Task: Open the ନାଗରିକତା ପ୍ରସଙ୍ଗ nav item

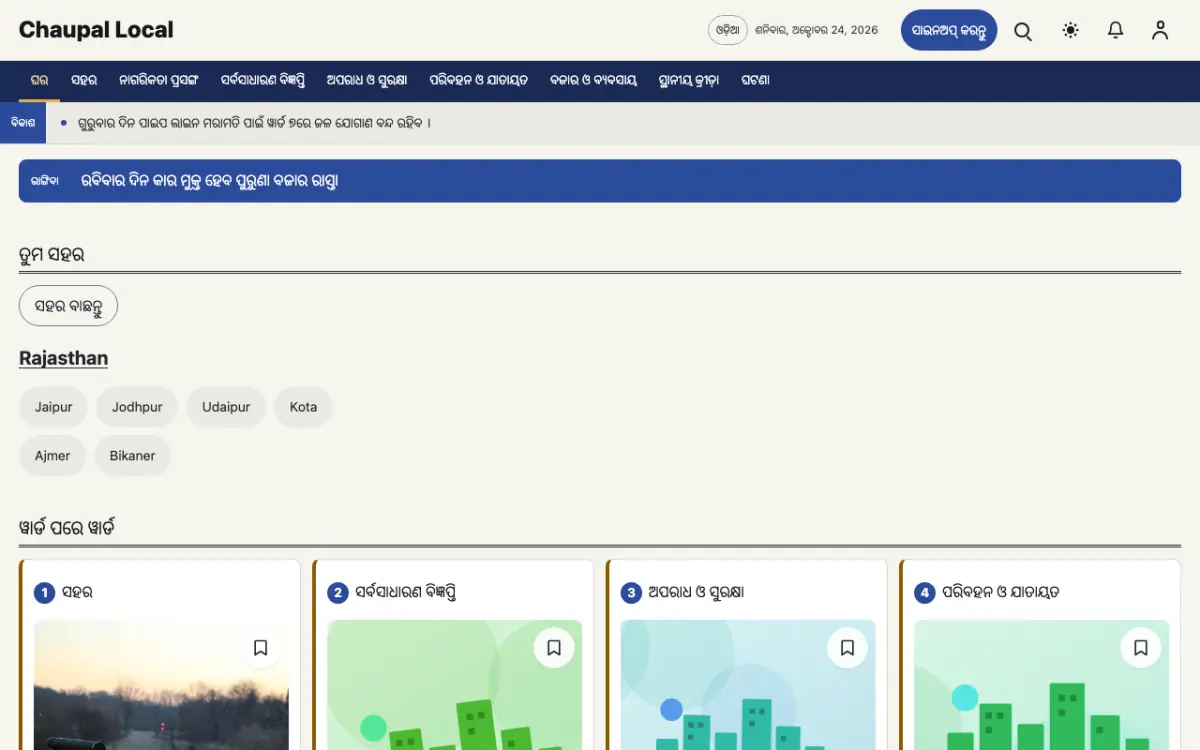Action: tap(159, 81)
